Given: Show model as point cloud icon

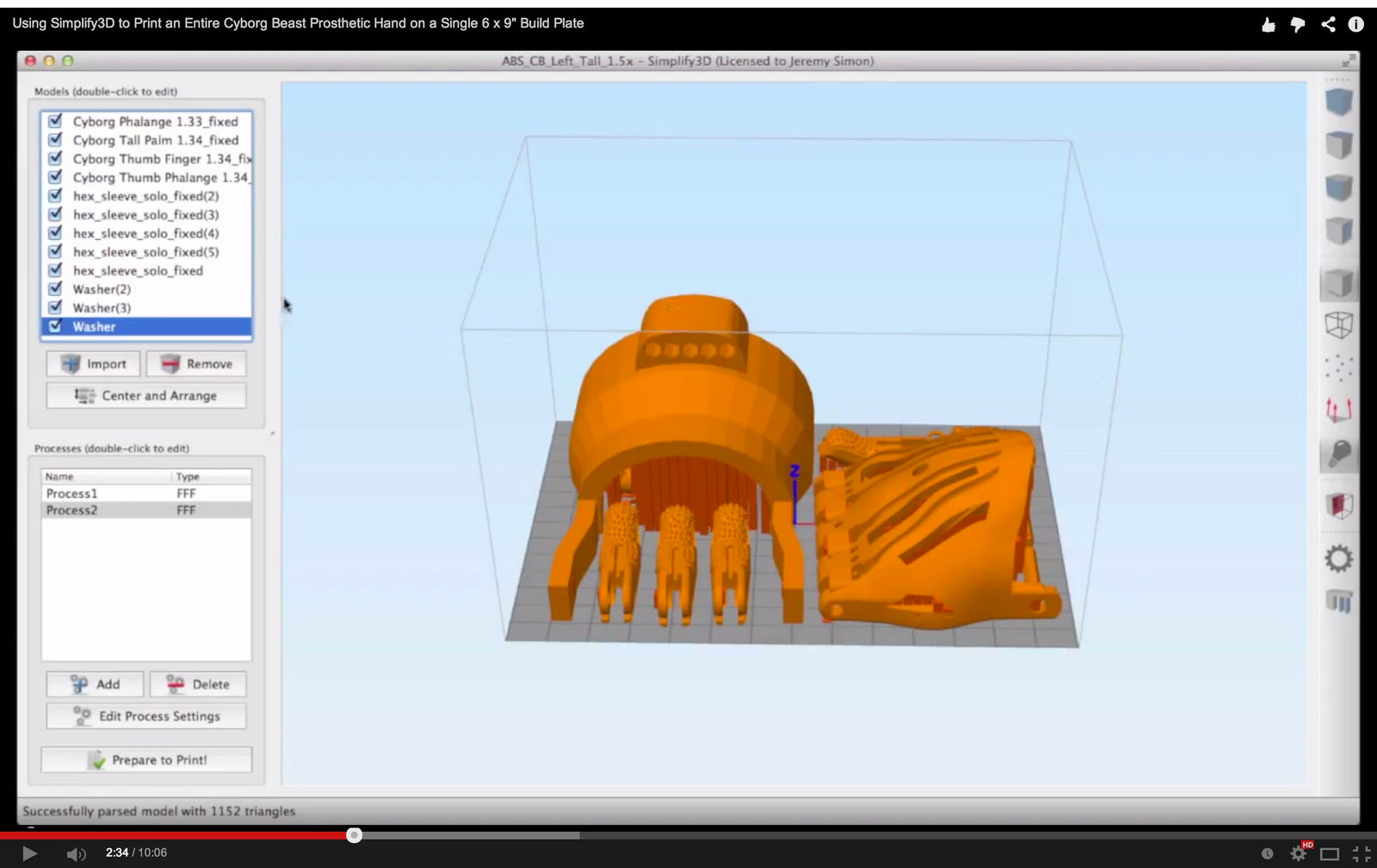Looking at the screenshot, I should pyautogui.click(x=1338, y=368).
